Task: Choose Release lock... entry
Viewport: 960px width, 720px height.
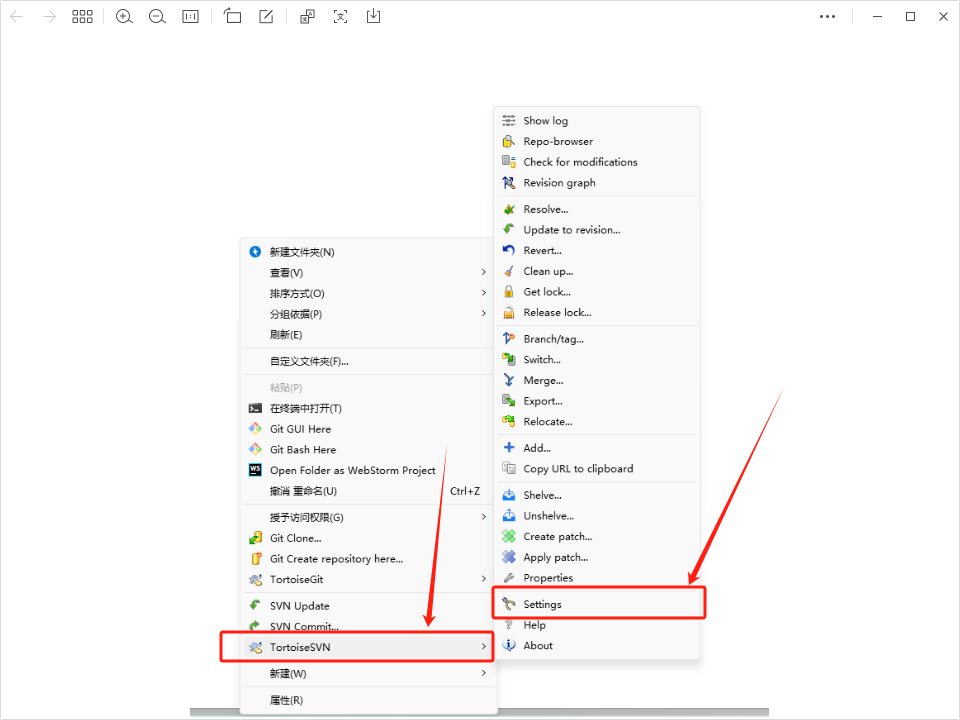Action: [x=597, y=312]
